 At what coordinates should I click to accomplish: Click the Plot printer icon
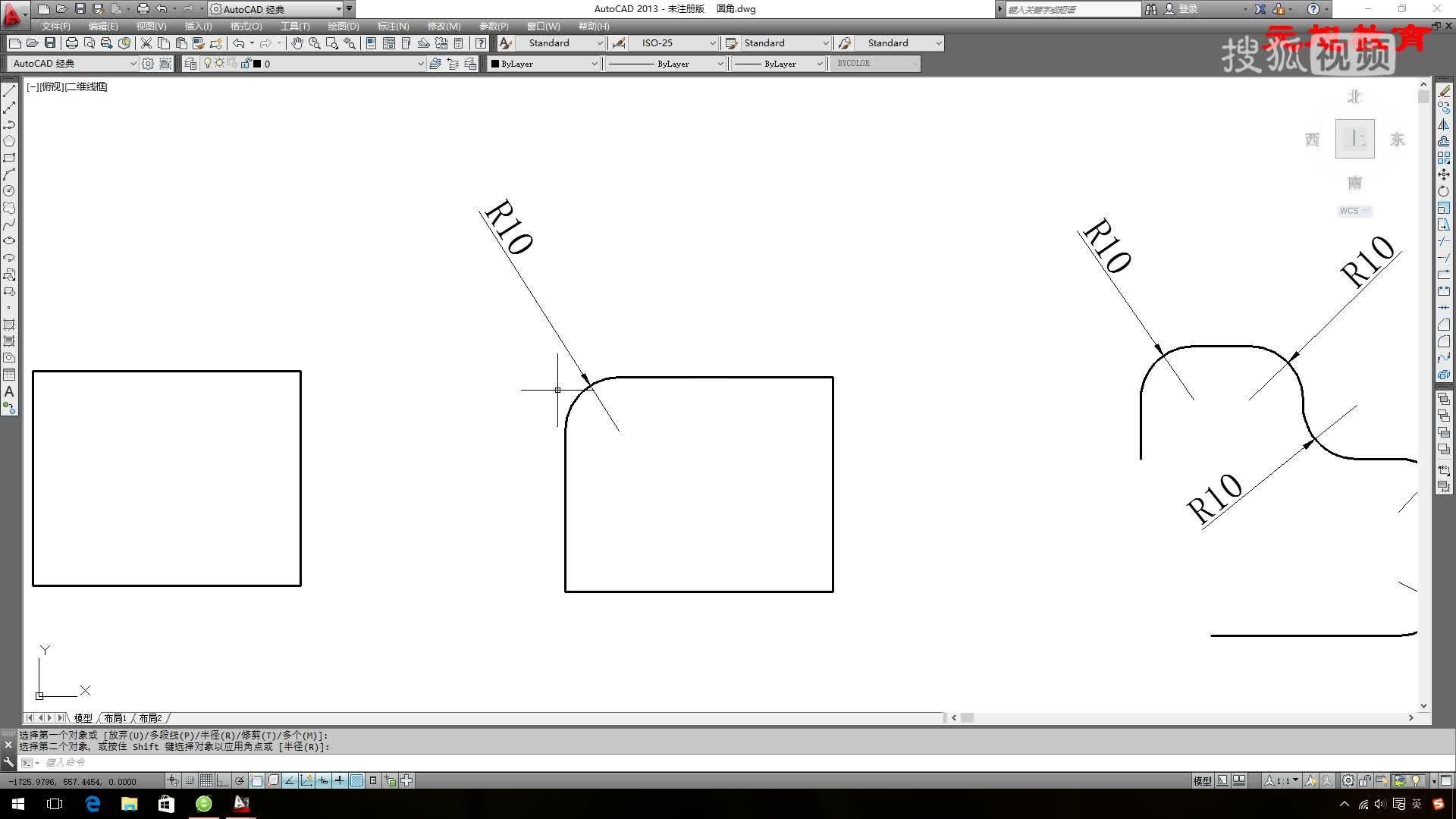[71, 43]
